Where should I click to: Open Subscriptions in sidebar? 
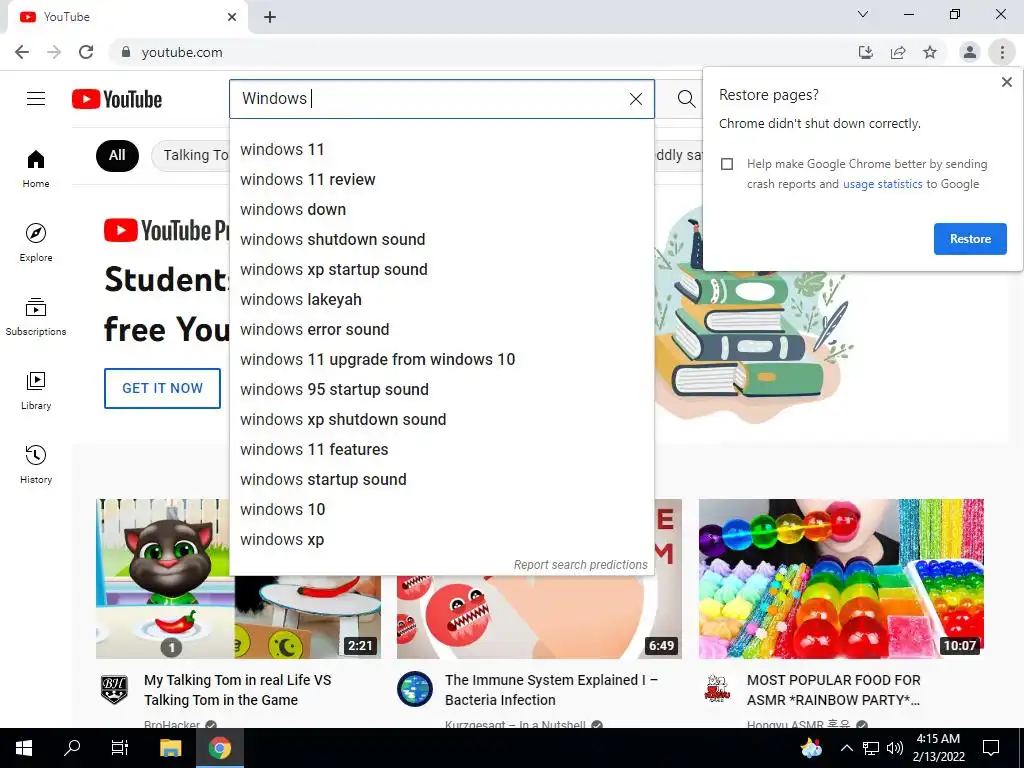coord(36,316)
